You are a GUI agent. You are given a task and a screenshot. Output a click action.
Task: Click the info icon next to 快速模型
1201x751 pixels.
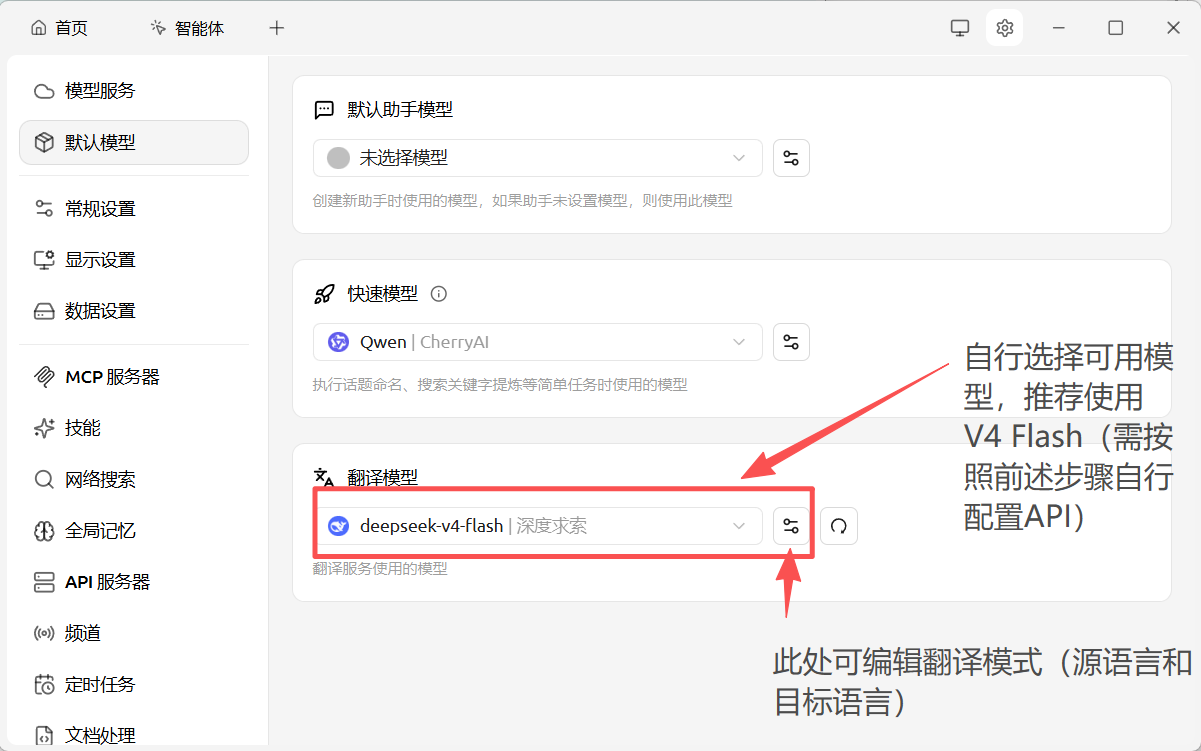point(438,294)
